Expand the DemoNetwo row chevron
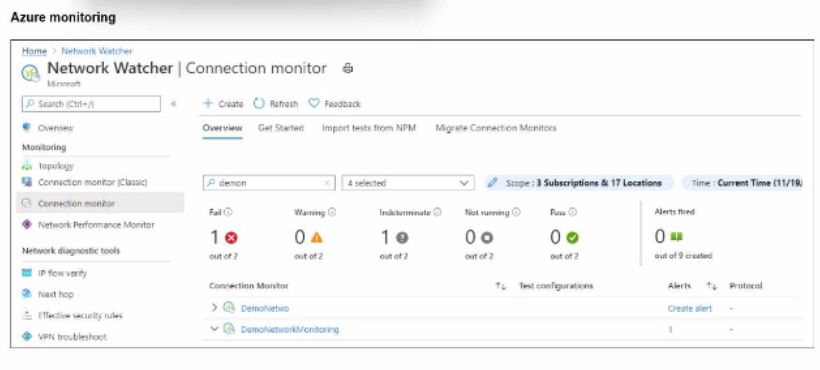This screenshot has height=370, width=820. 214,308
